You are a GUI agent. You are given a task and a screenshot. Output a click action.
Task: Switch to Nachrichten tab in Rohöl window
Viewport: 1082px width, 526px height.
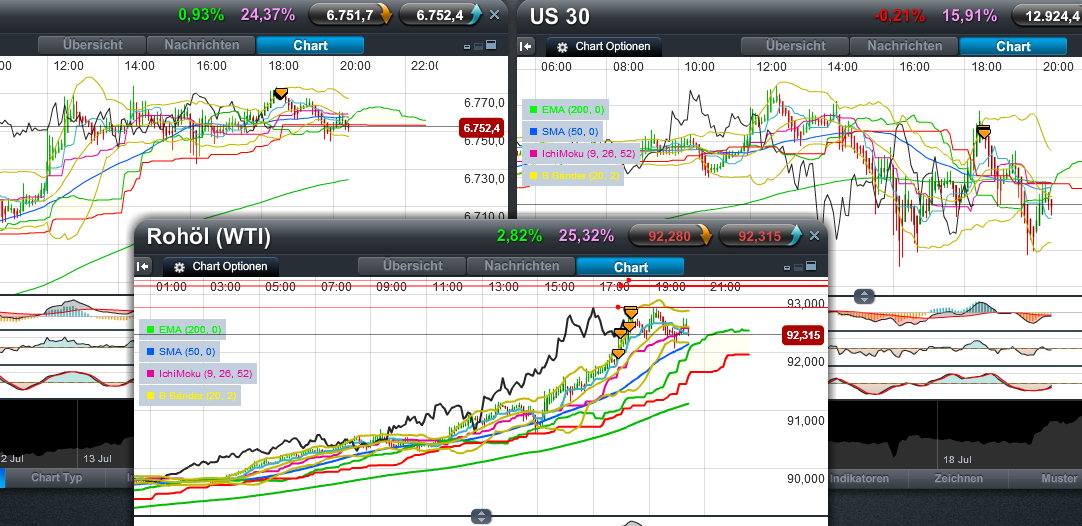tap(521, 266)
